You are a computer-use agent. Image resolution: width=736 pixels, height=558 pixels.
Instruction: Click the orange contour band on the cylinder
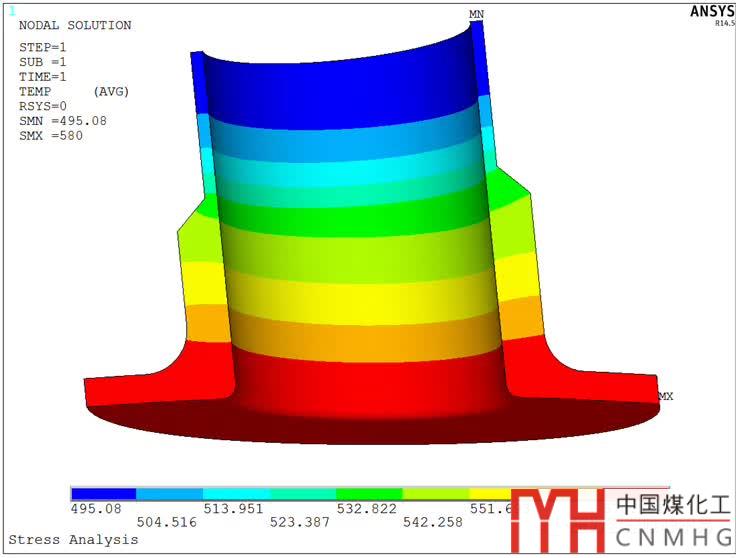366,342
